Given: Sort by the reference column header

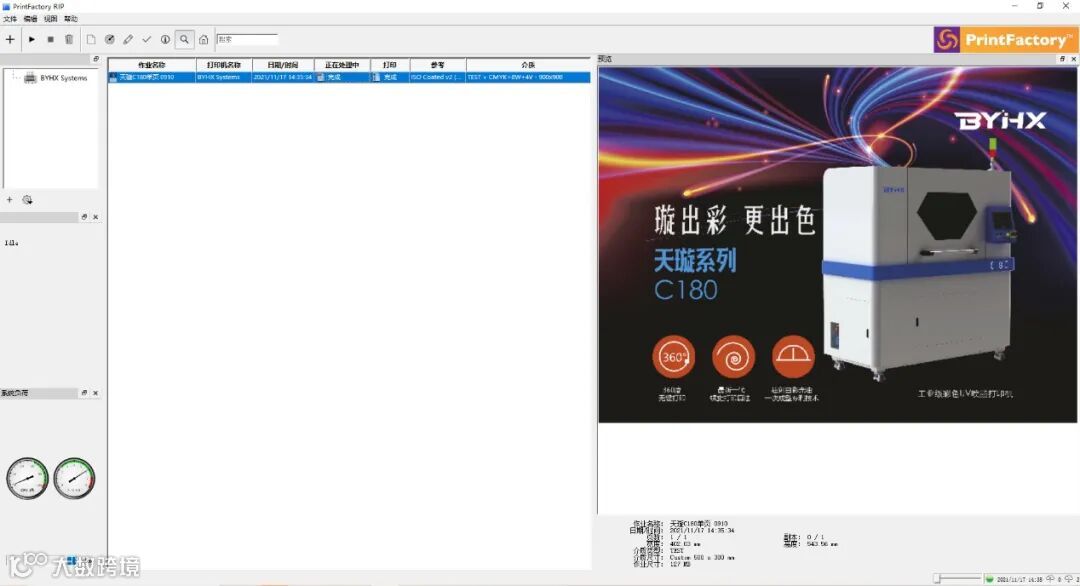Looking at the screenshot, I should pyautogui.click(x=438, y=65).
